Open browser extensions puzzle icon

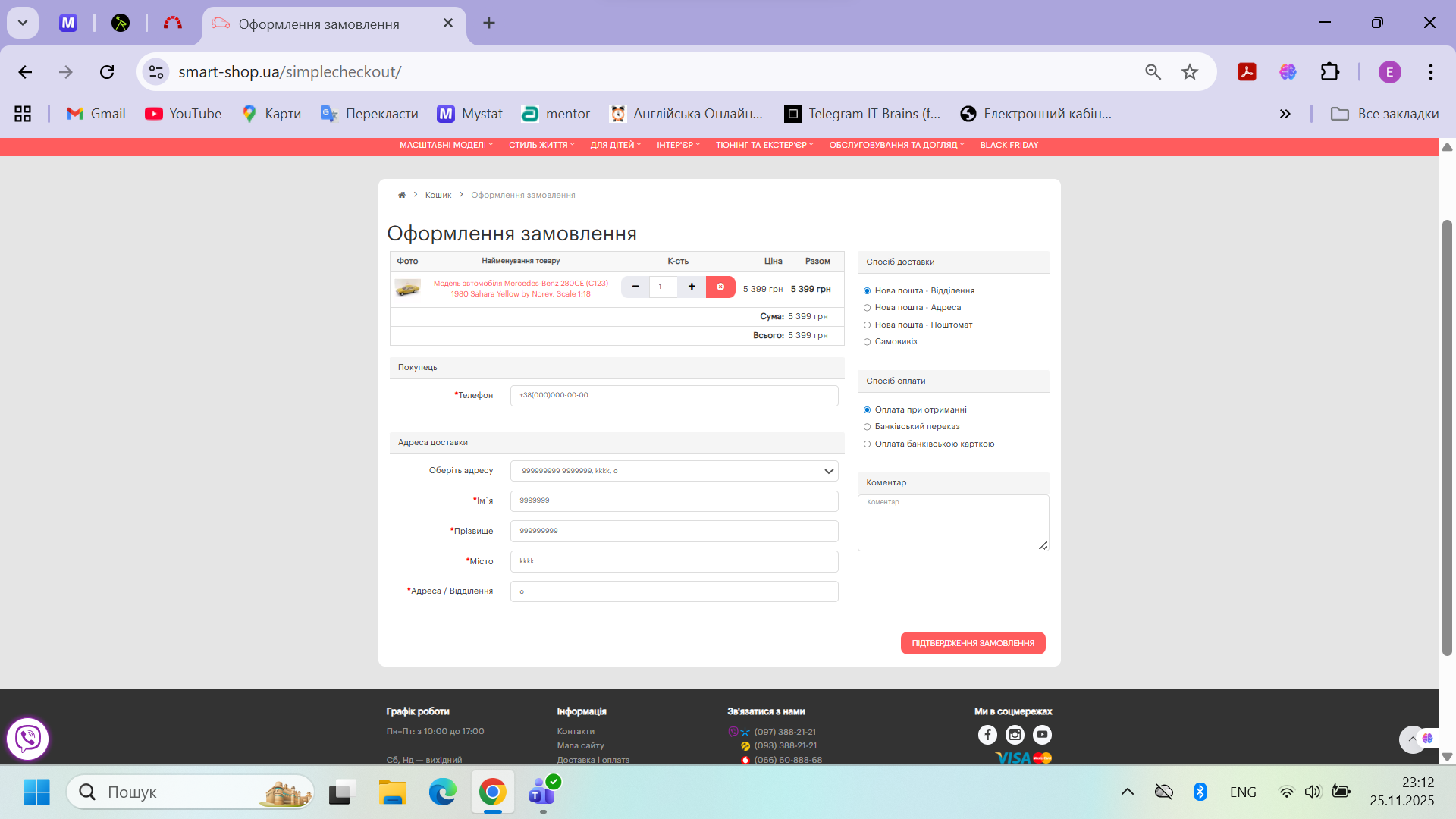pos(1330,72)
